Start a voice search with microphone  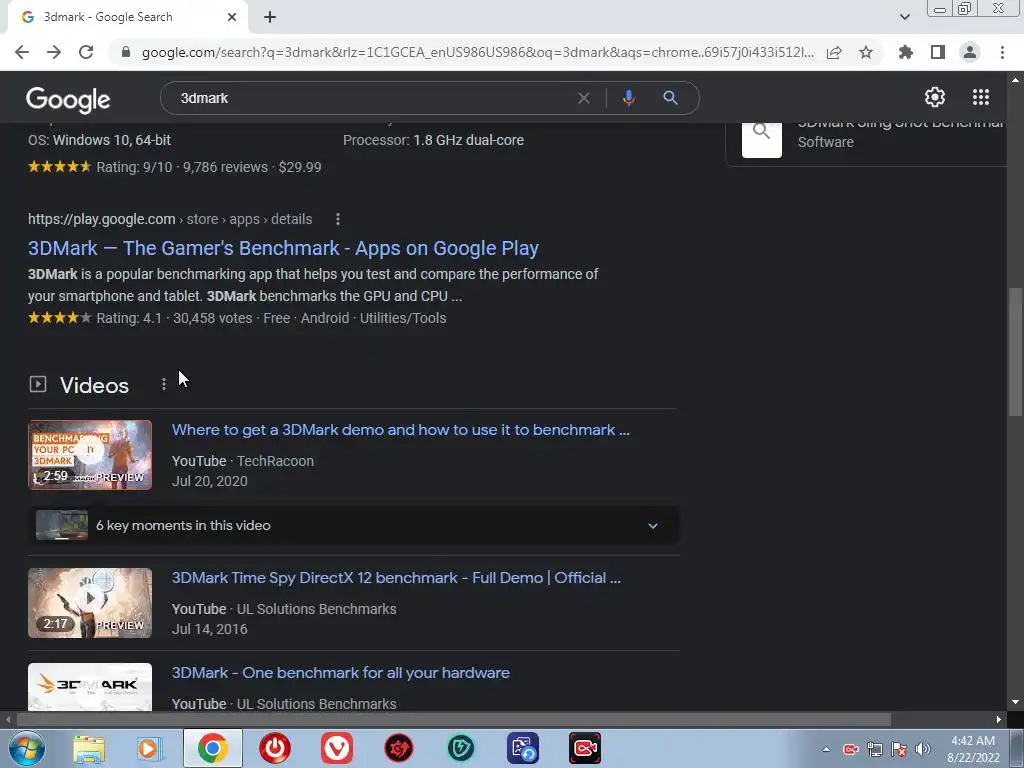[628, 98]
